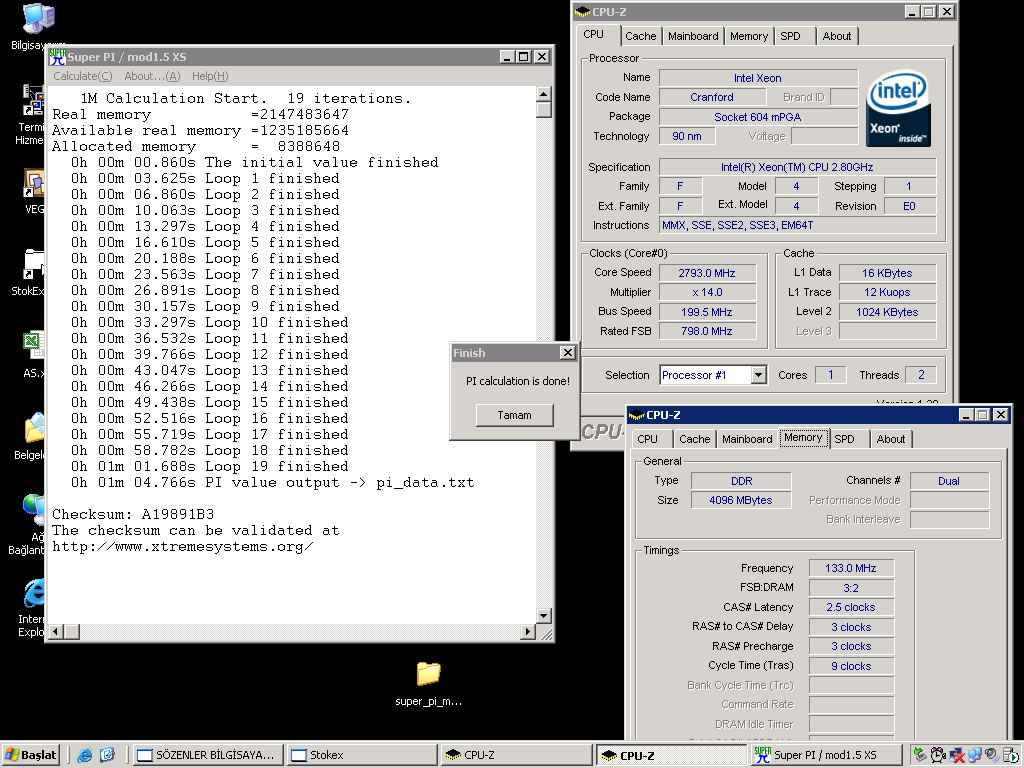Screen dimensions: 1024x768
Task: Click the second quick launch icon
Action: pyautogui.click(x=107, y=755)
